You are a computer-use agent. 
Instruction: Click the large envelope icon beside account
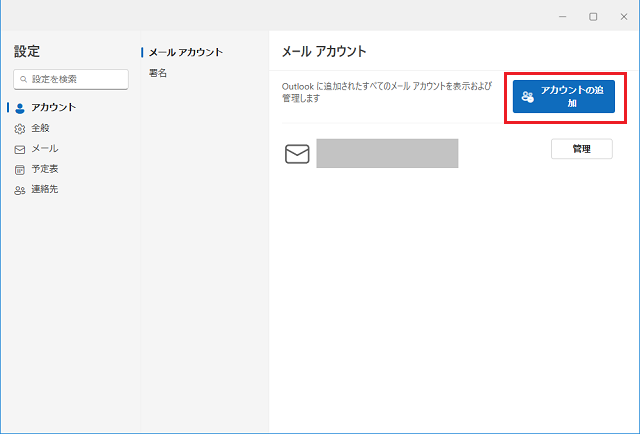point(297,154)
